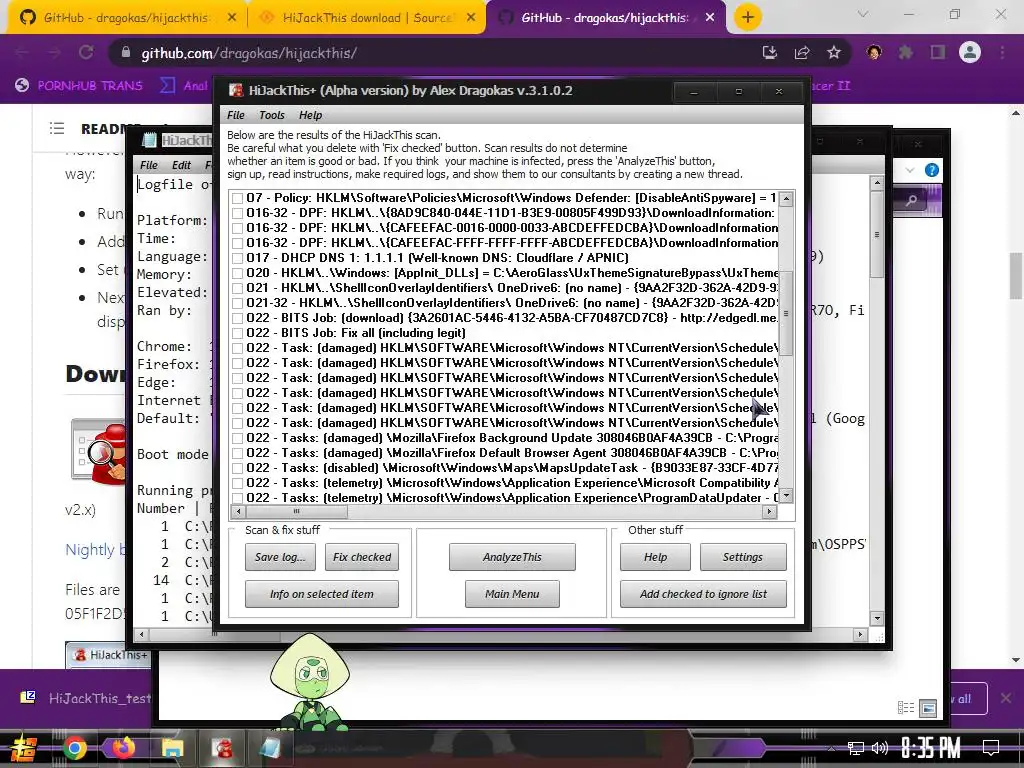Close the downloads bar at the bottom

(1006, 698)
